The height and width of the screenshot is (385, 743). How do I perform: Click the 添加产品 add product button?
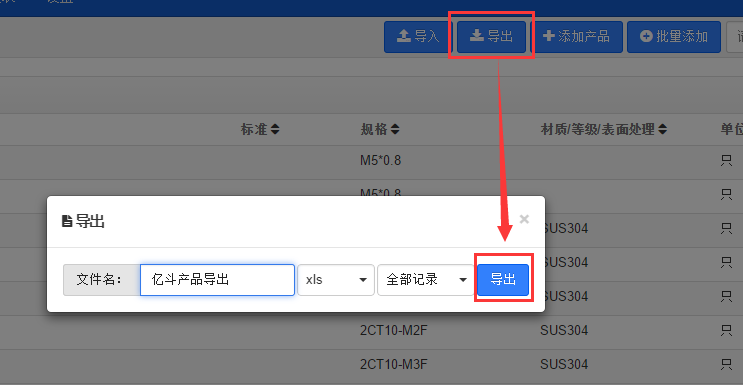click(576, 37)
